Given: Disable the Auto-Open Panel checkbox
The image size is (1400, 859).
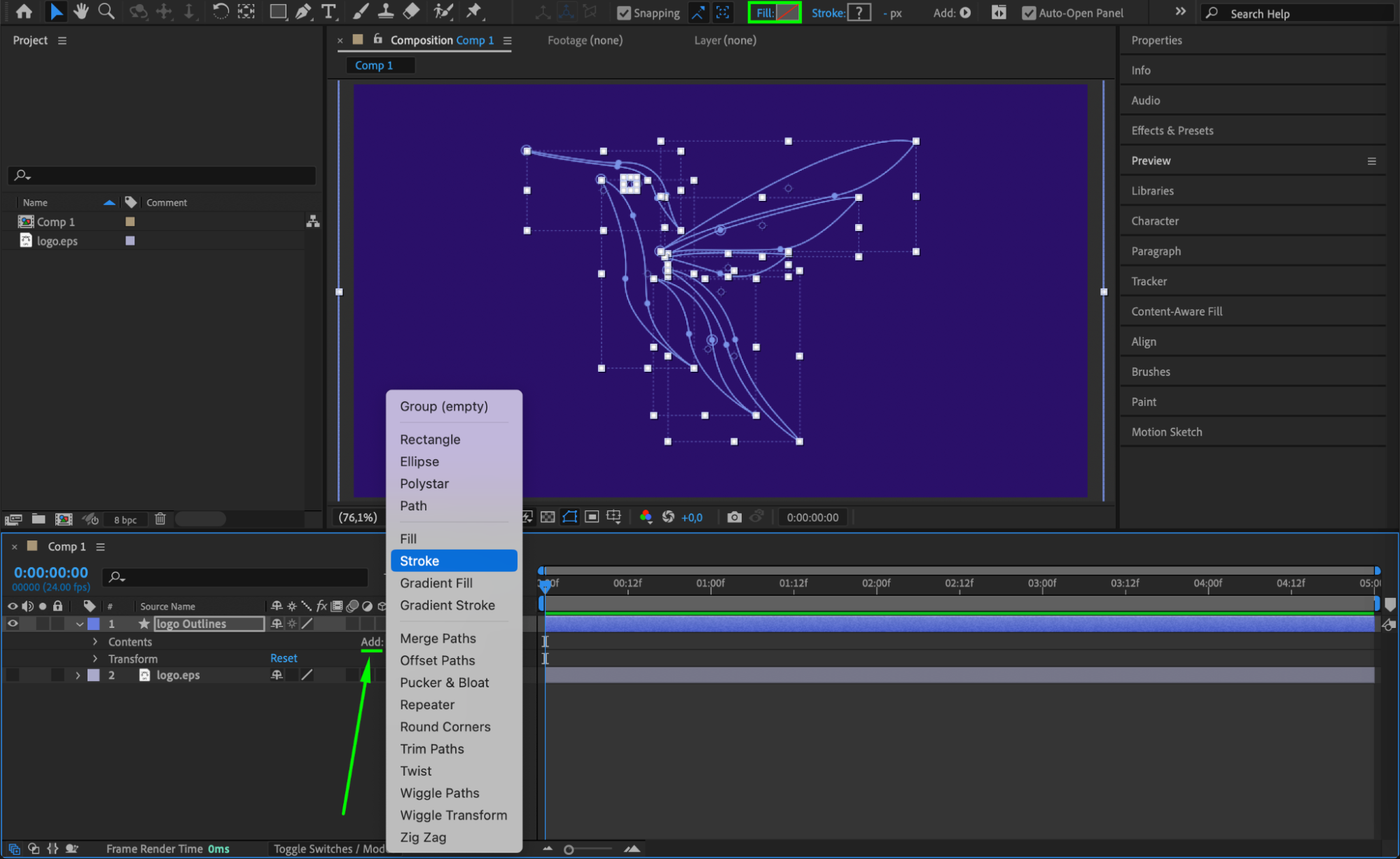Looking at the screenshot, I should [x=1028, y=13].
